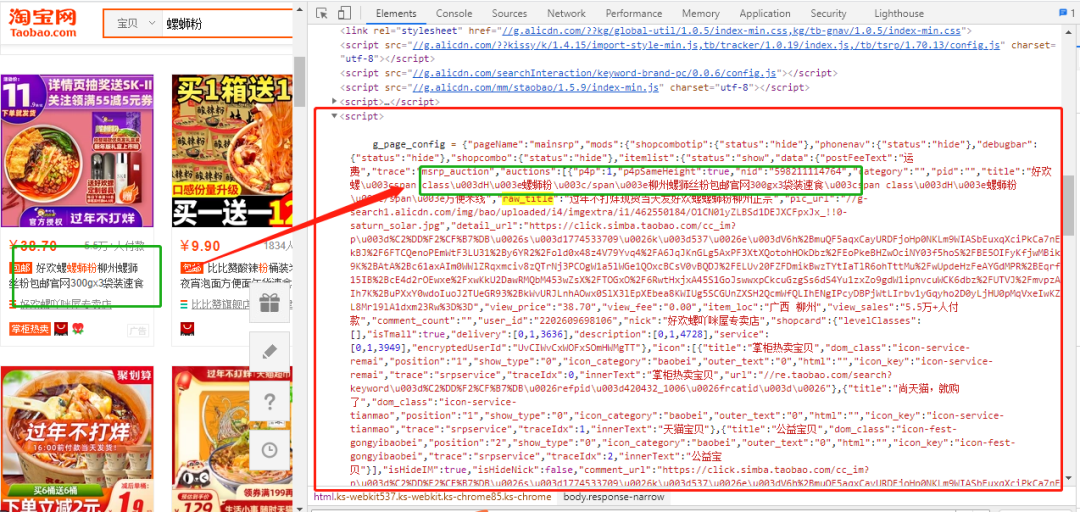1080x512 pixels.
Task: Switch to the Console tab
Action: (454, 13)
